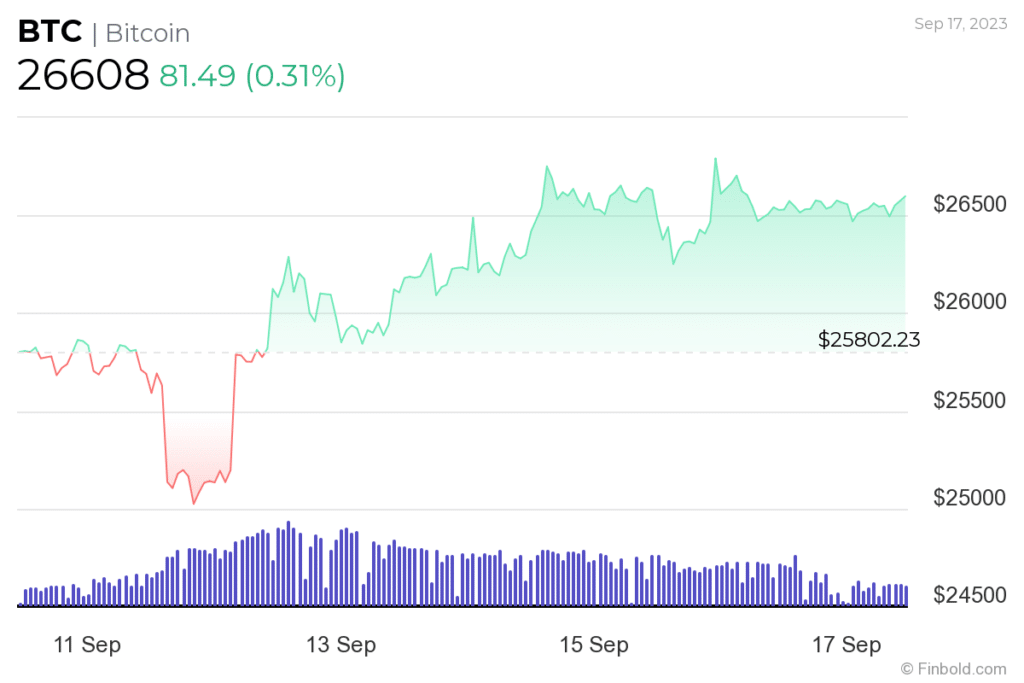The width and height of the screenshot is (1024, 683).
Task: Click the lowest red dip on the price line
Action: (x=193, y=503)
